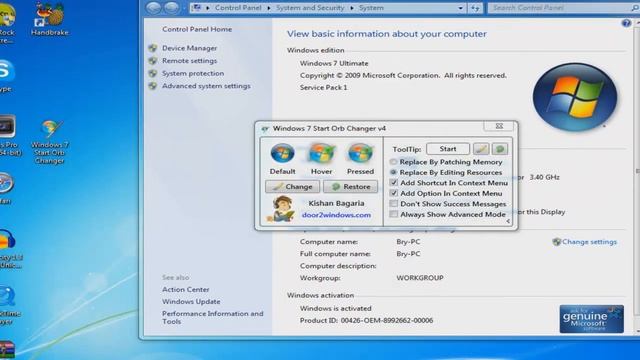Click the Control Panel breadcrumb
This screenshot has height=360, width=640.
click(x=238, y=8)
